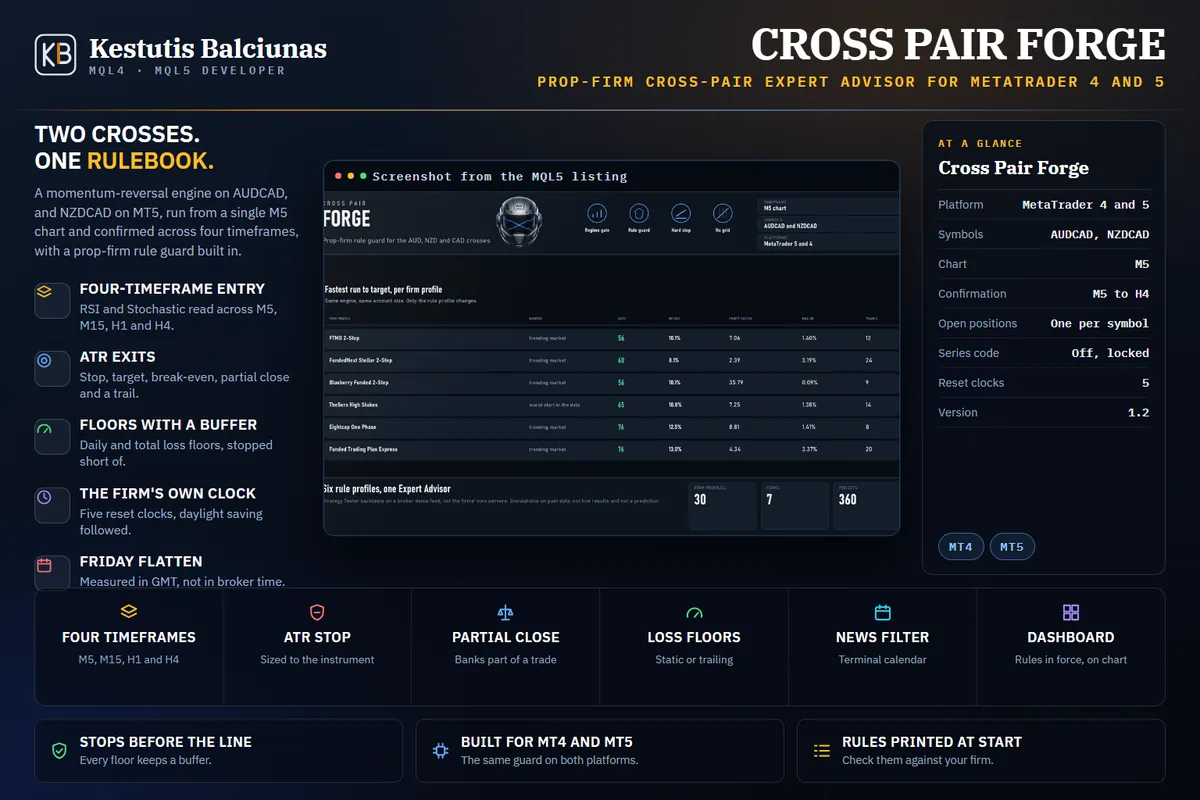Click the ATR Stop shield icon
Screen dimensions: 1200x800
(317, 612)
